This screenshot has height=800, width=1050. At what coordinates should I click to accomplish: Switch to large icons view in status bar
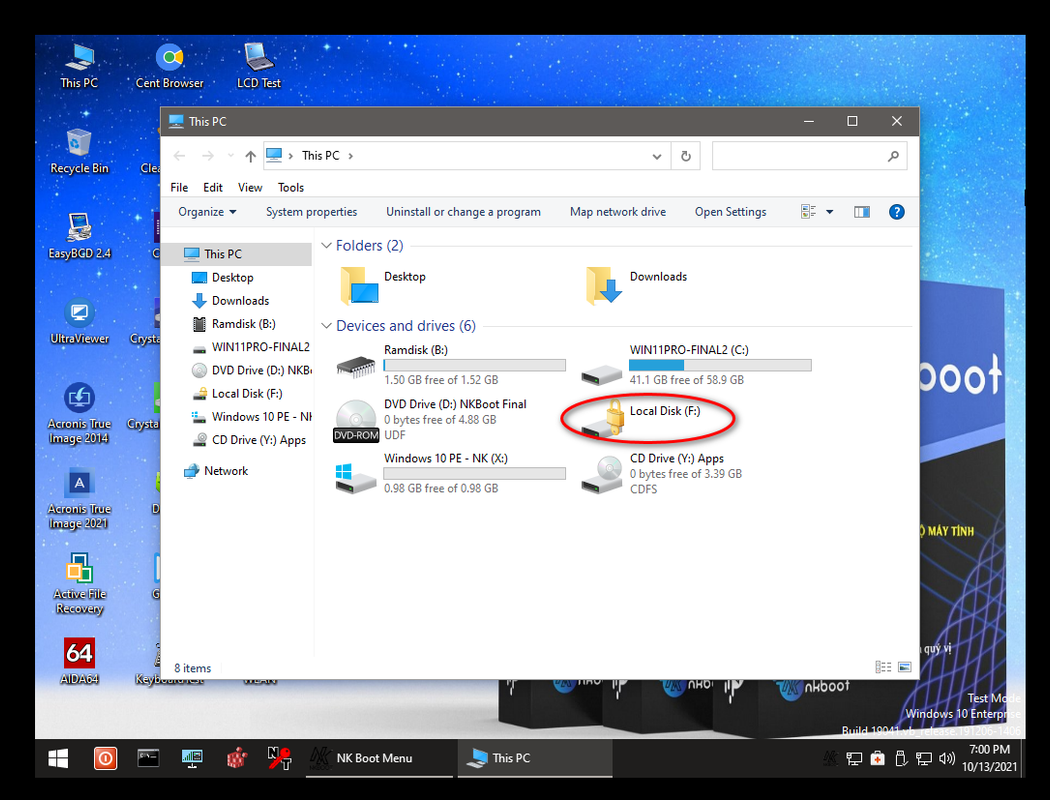[905, 667]
